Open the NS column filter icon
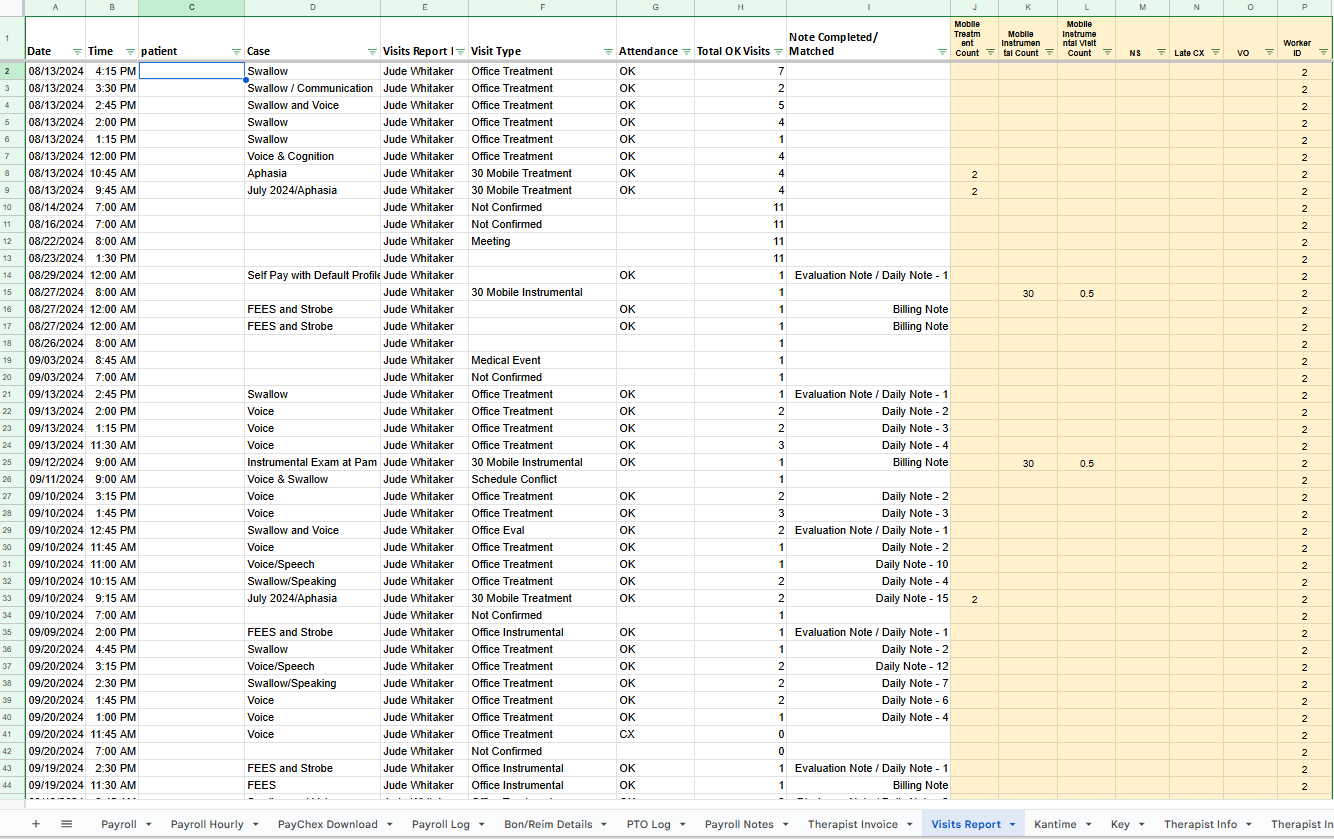1334x839 pixels. click(x=1160, y=53)
